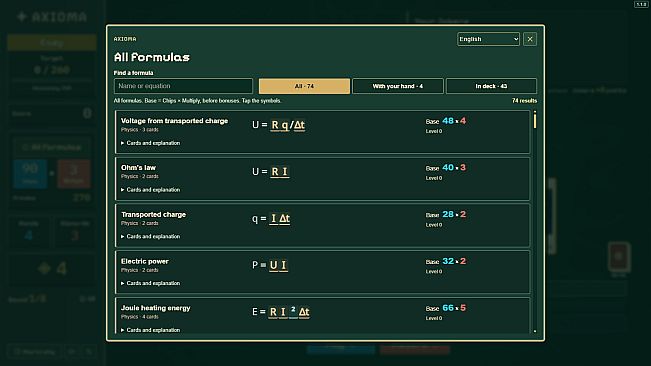Tap the I symbol in Transported charge formula
The height and width of the screenshot is (366, 651).
273,219
